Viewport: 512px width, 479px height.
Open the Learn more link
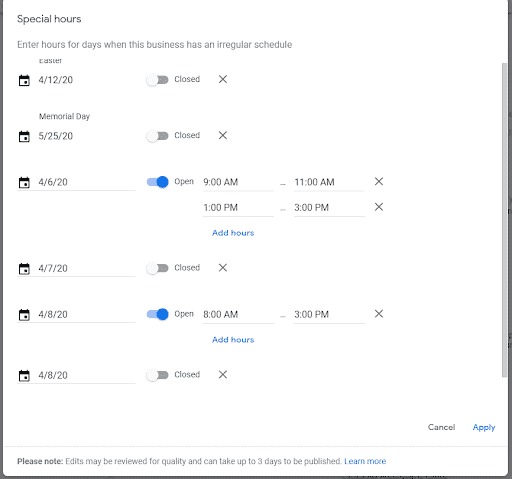(365, 461)
